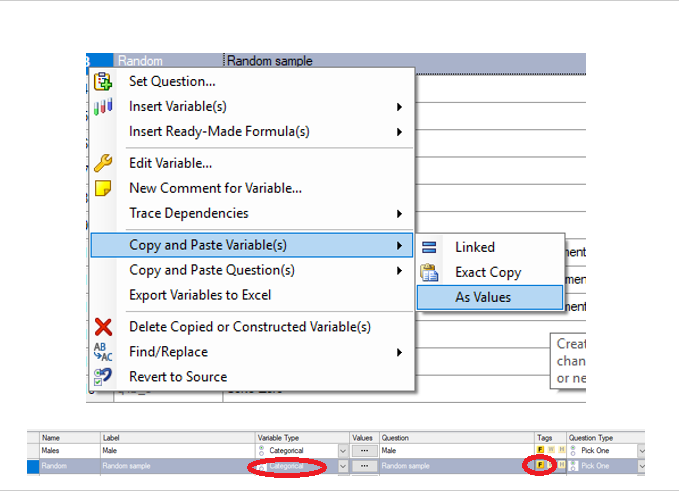Click the red X delete icon

coord(102,327)
